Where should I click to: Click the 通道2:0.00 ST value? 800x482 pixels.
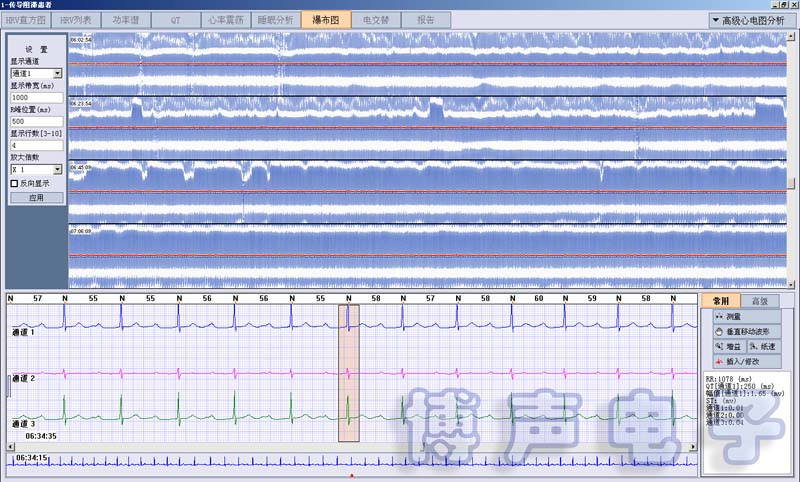coord(724,415)
